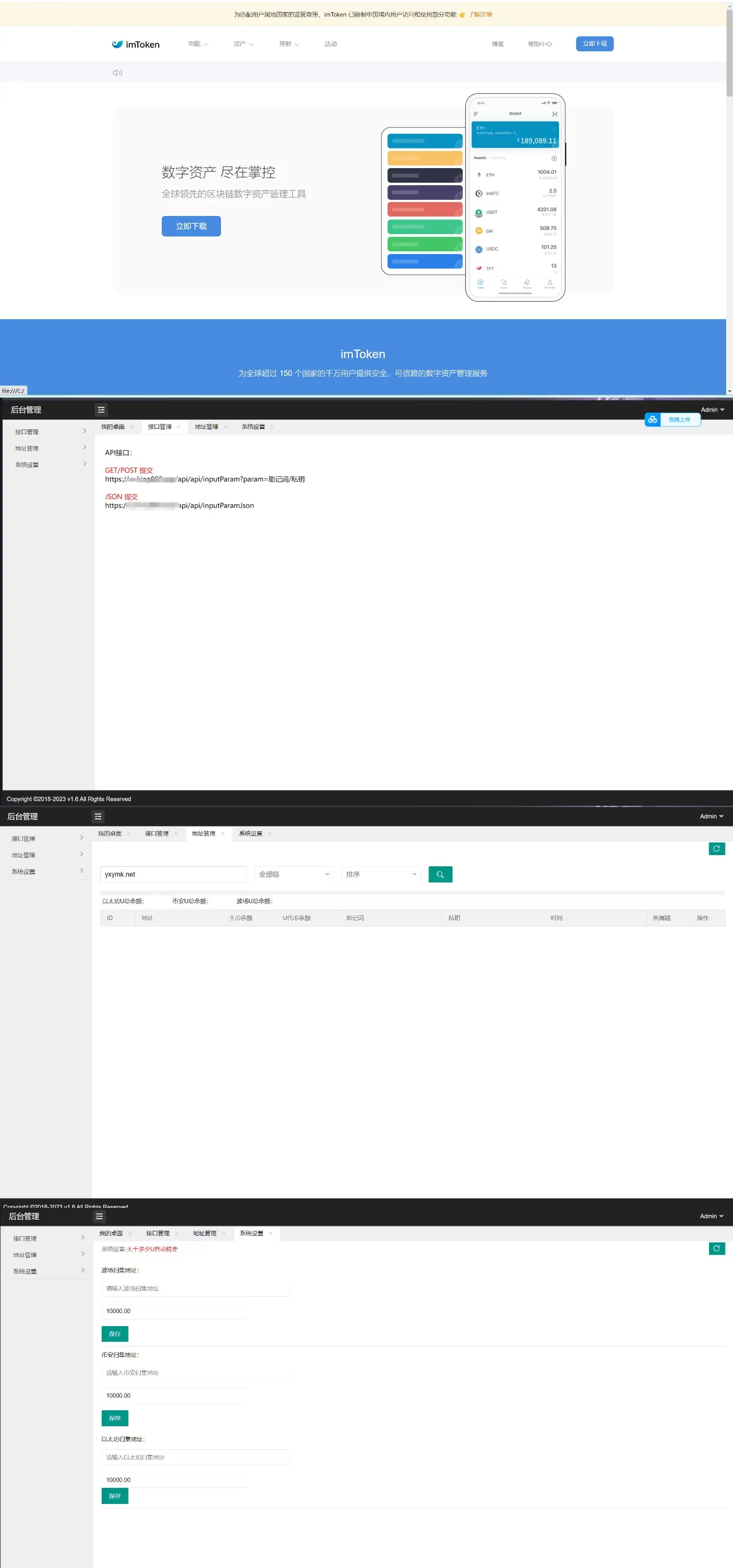Click the add asset plus icon in phone mockup
This screenshot has height=1568, width=733.
tap(553, 158)
